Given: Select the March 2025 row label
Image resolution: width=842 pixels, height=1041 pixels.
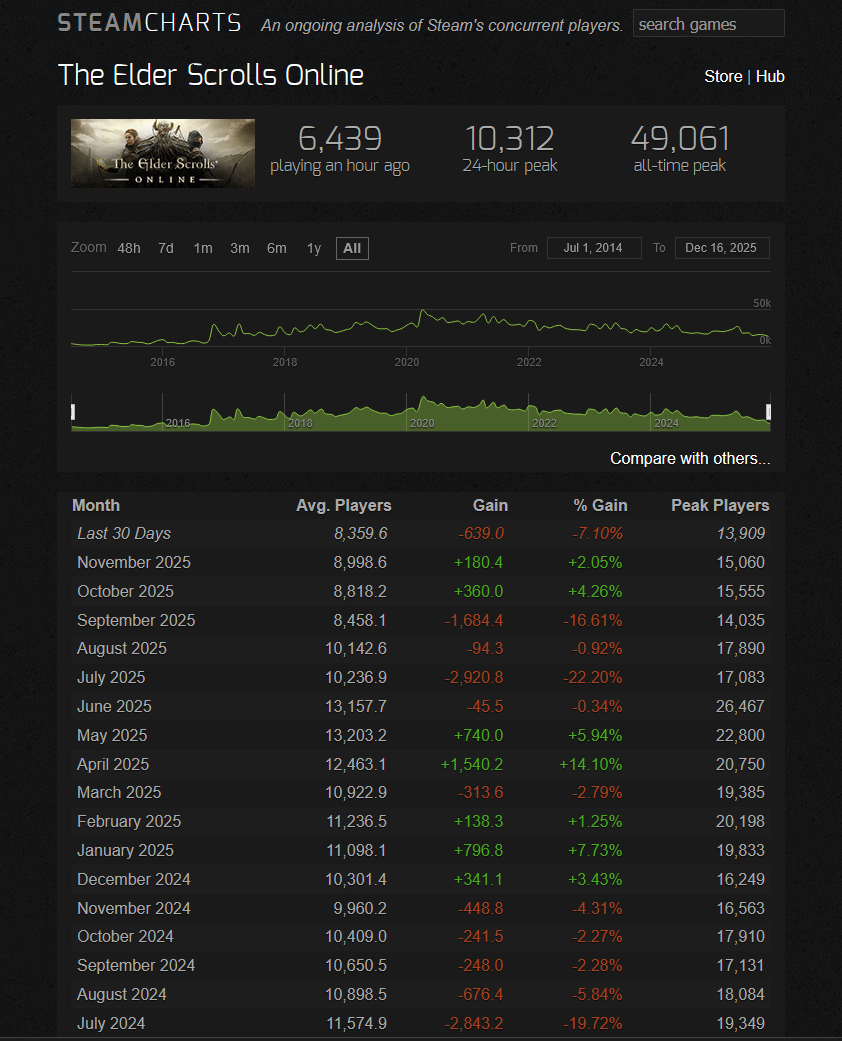Looking at the screenshot, I should (x=119, y=793).
